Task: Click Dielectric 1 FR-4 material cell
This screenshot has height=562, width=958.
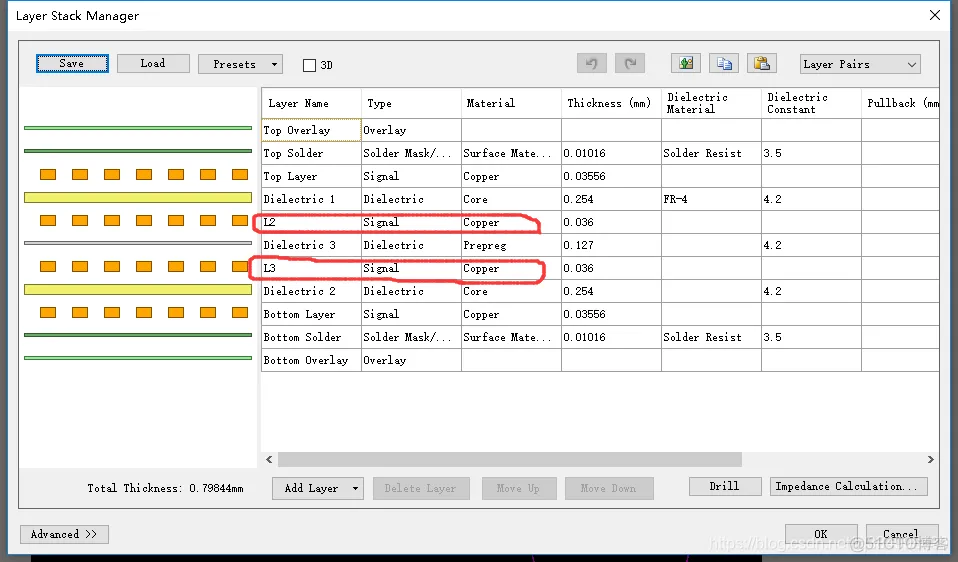Action: click(x=711, y=199)
